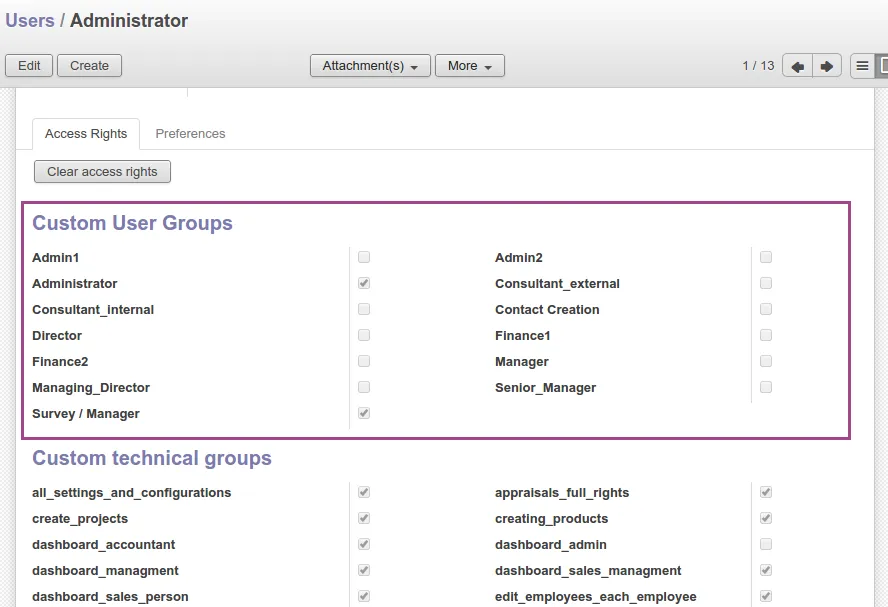
Task: Toggle the Consultant_external checkbox
Action: (766, 283)
